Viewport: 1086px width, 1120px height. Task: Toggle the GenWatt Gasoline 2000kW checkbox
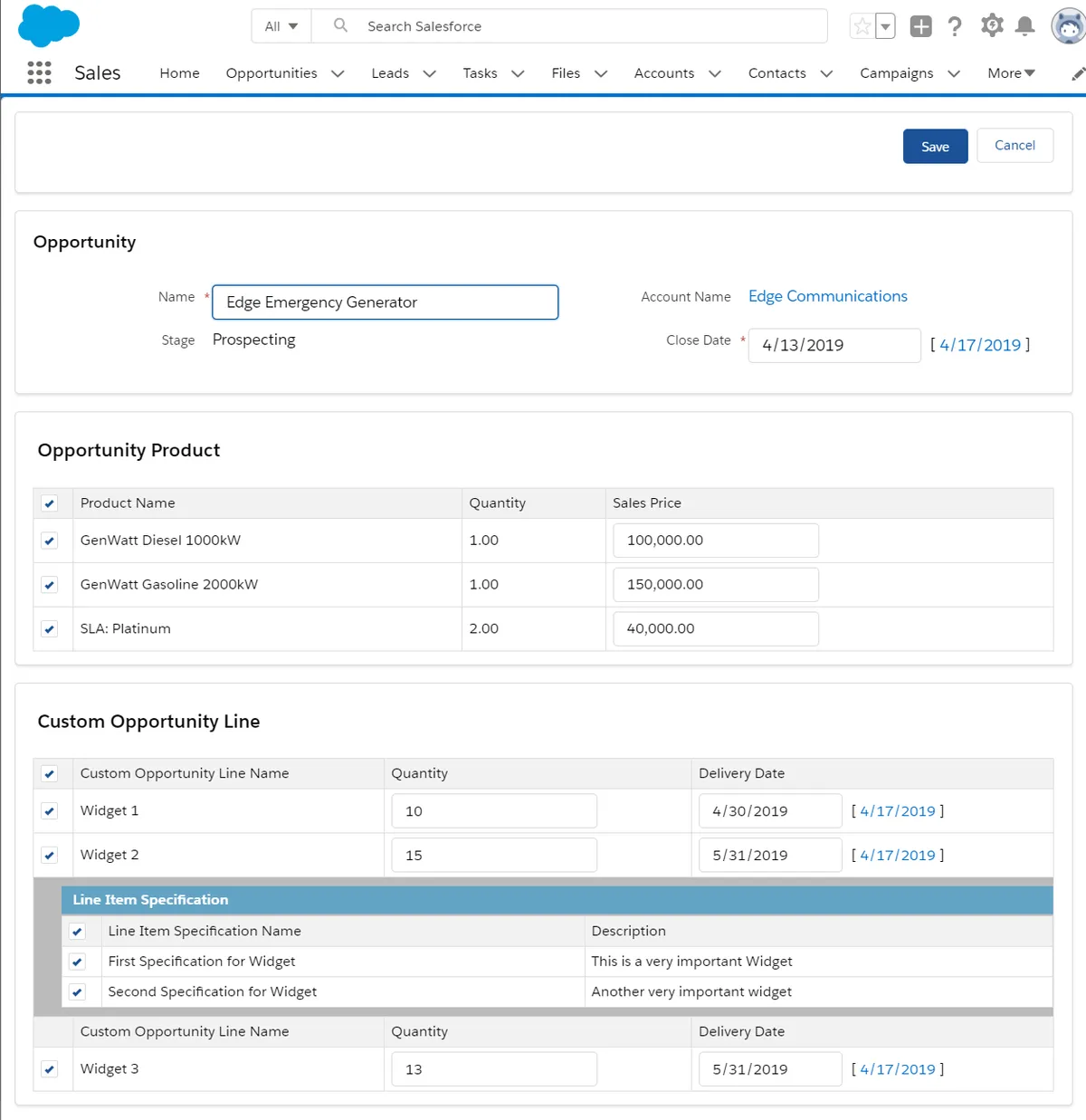[x=50, y=585]
